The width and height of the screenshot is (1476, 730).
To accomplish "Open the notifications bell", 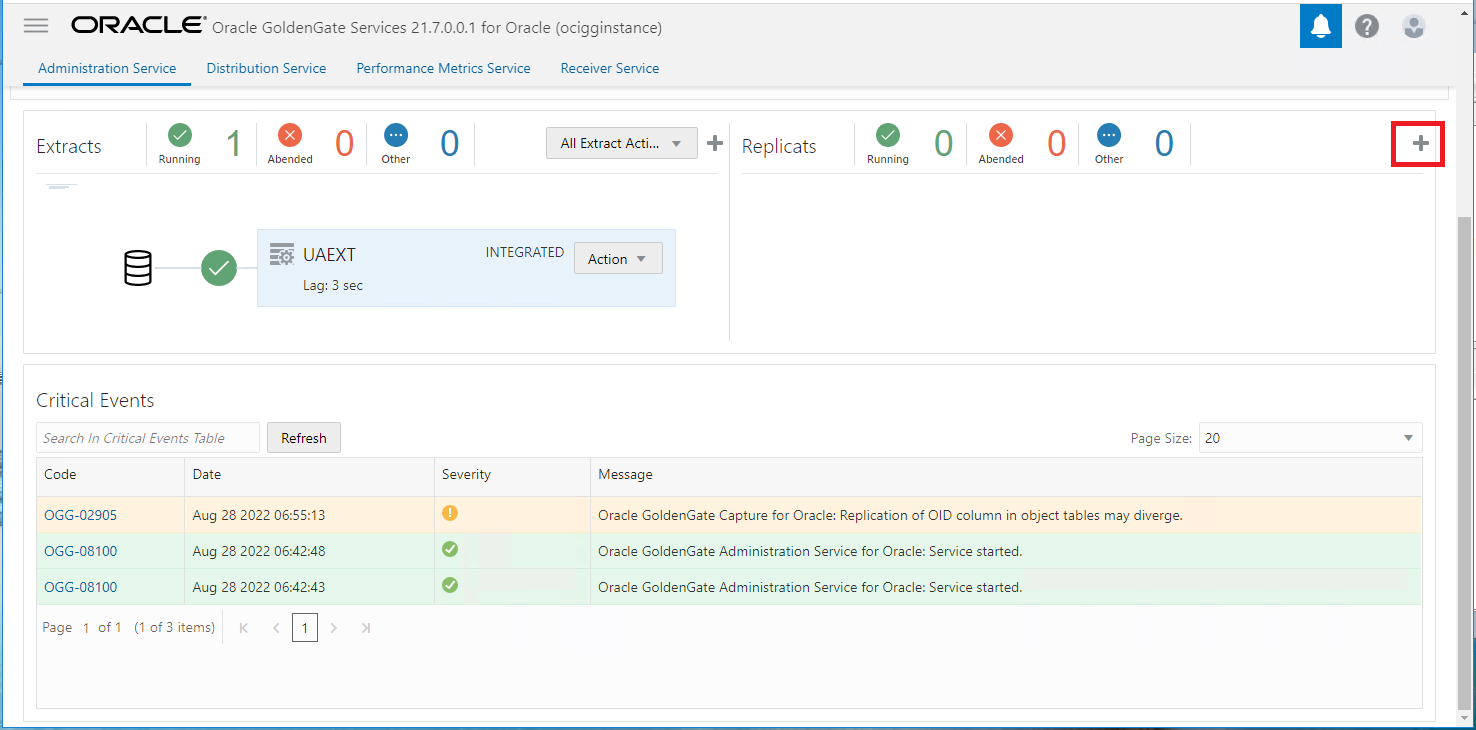I will pos(1320,26).
